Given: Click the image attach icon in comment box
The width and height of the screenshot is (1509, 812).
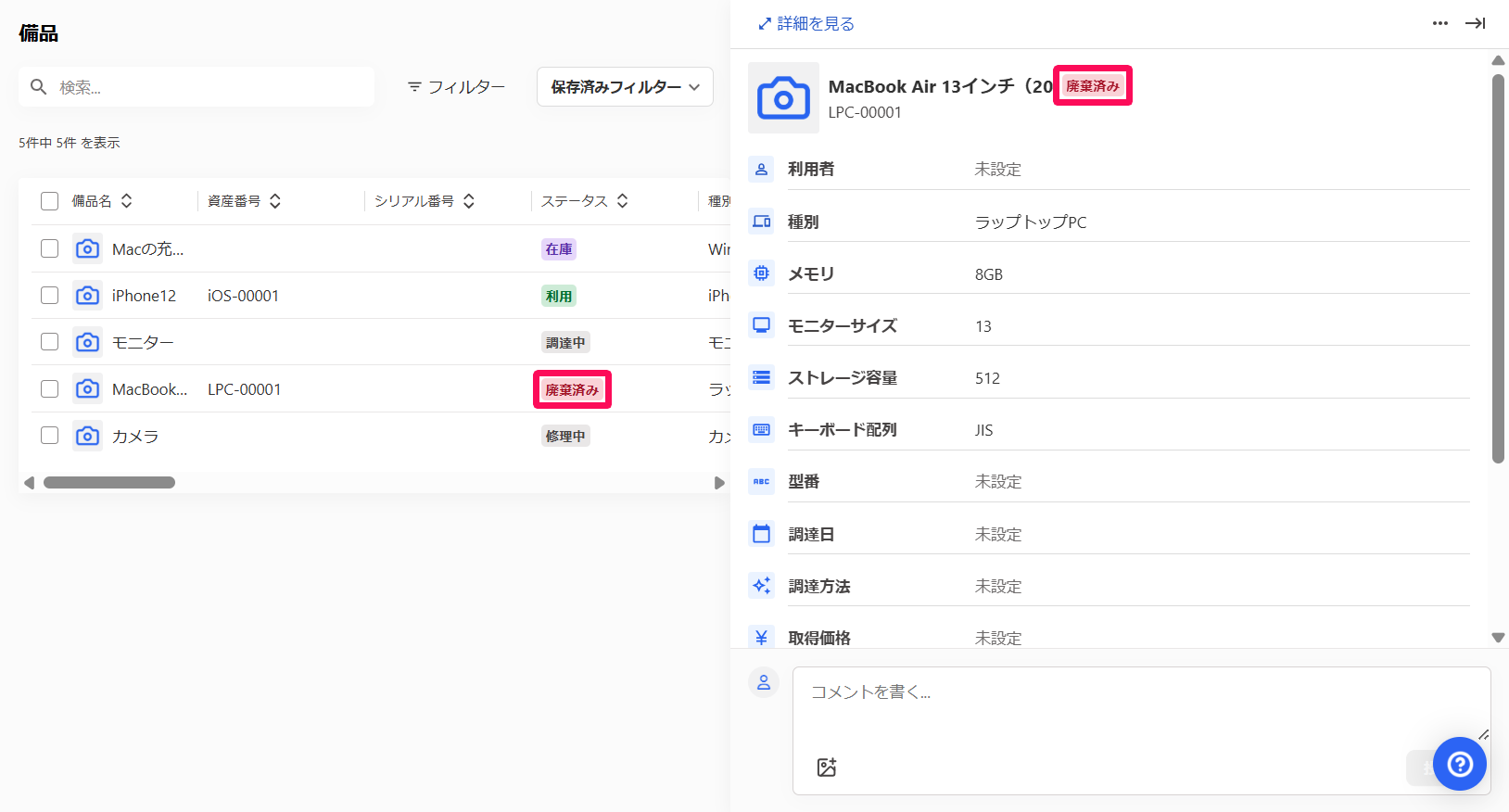Looking at the screenshot, I should (x=827, y=767).
